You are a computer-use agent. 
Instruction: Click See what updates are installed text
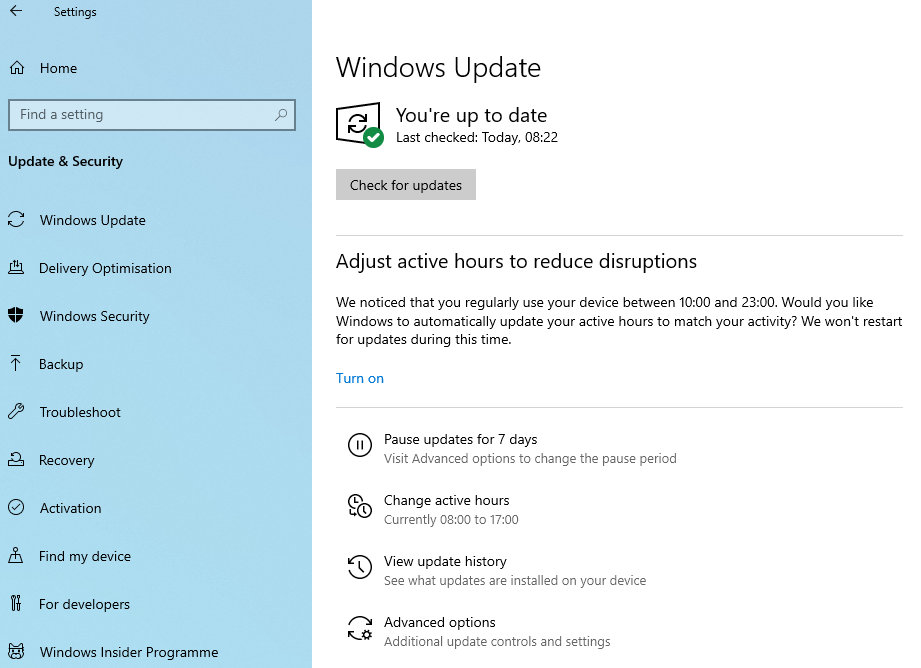point(515,580)
